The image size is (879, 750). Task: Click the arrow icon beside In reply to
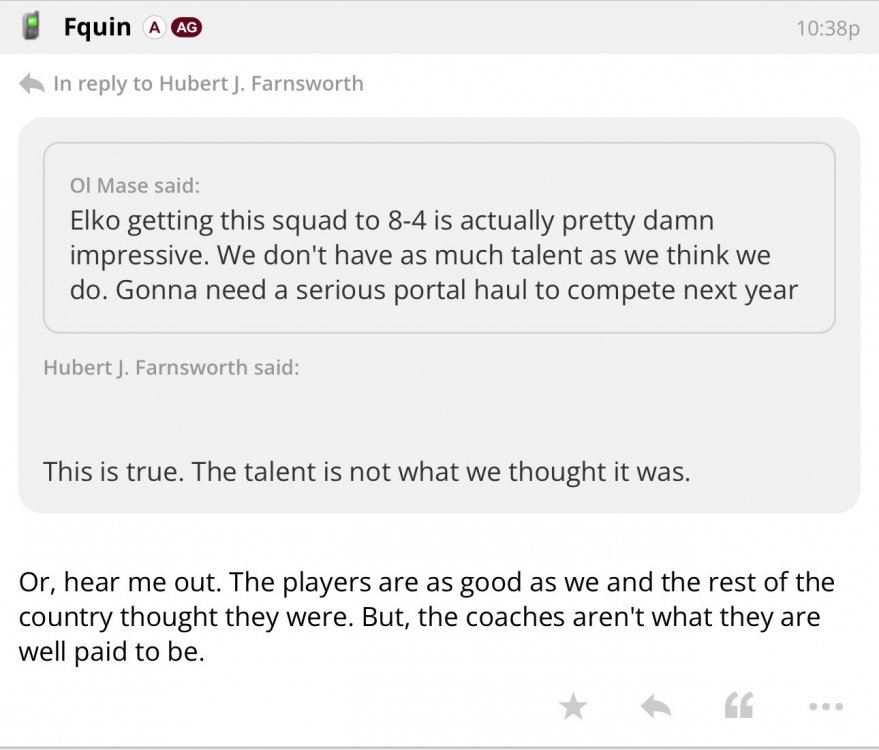tap(32, 83)
